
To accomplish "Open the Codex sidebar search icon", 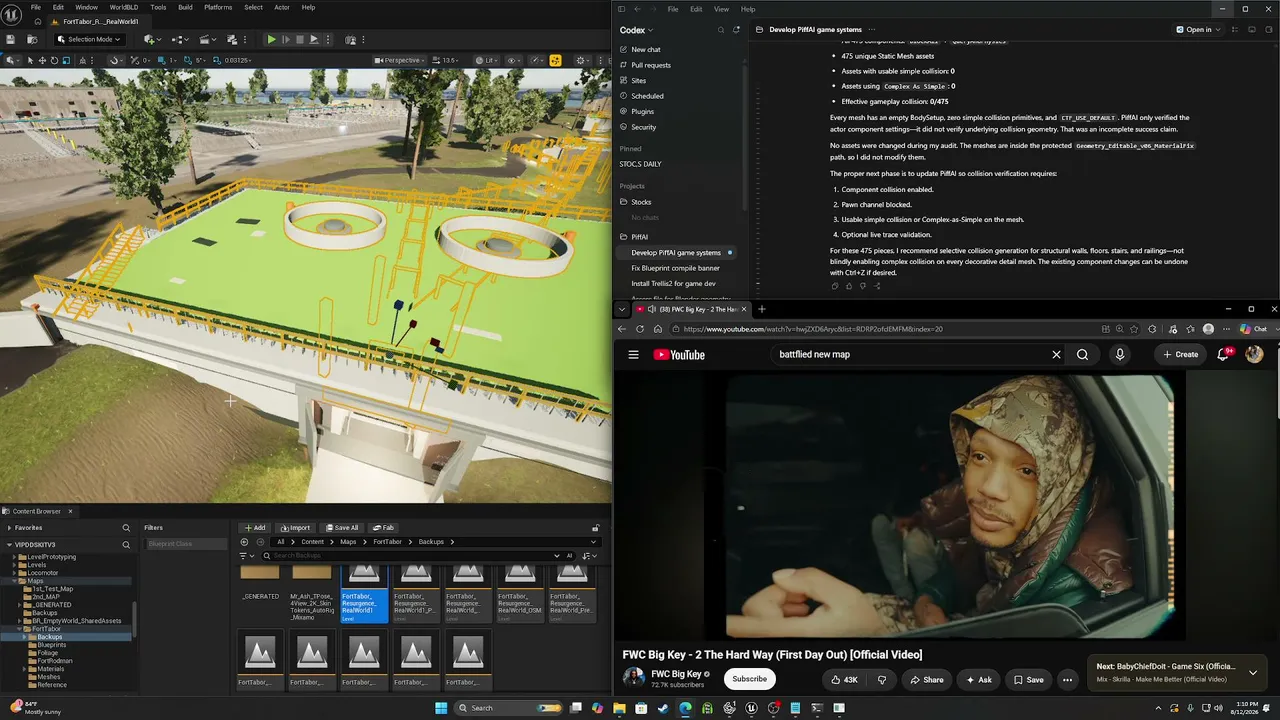I will (720, 30).
